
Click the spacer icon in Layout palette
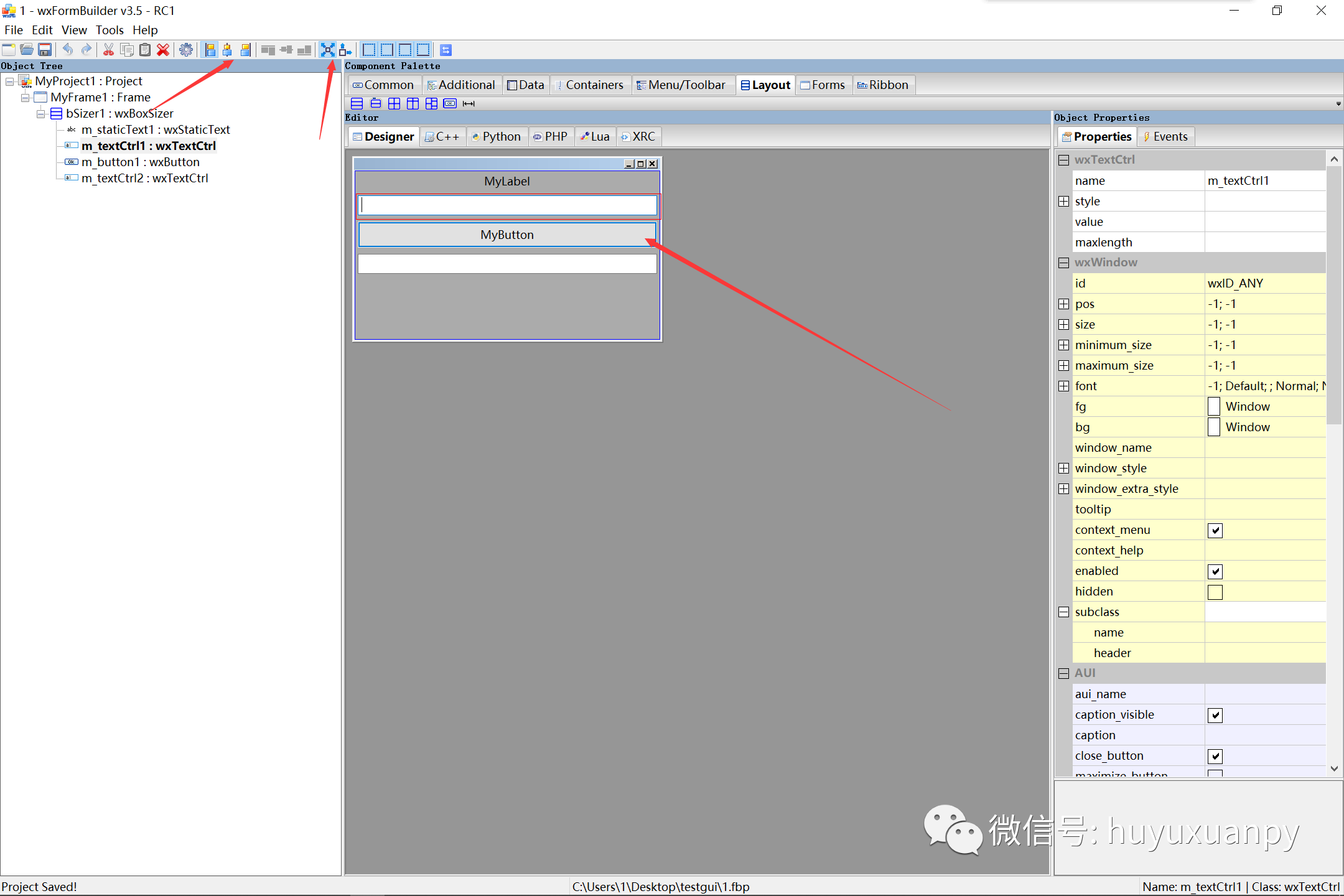469,103
